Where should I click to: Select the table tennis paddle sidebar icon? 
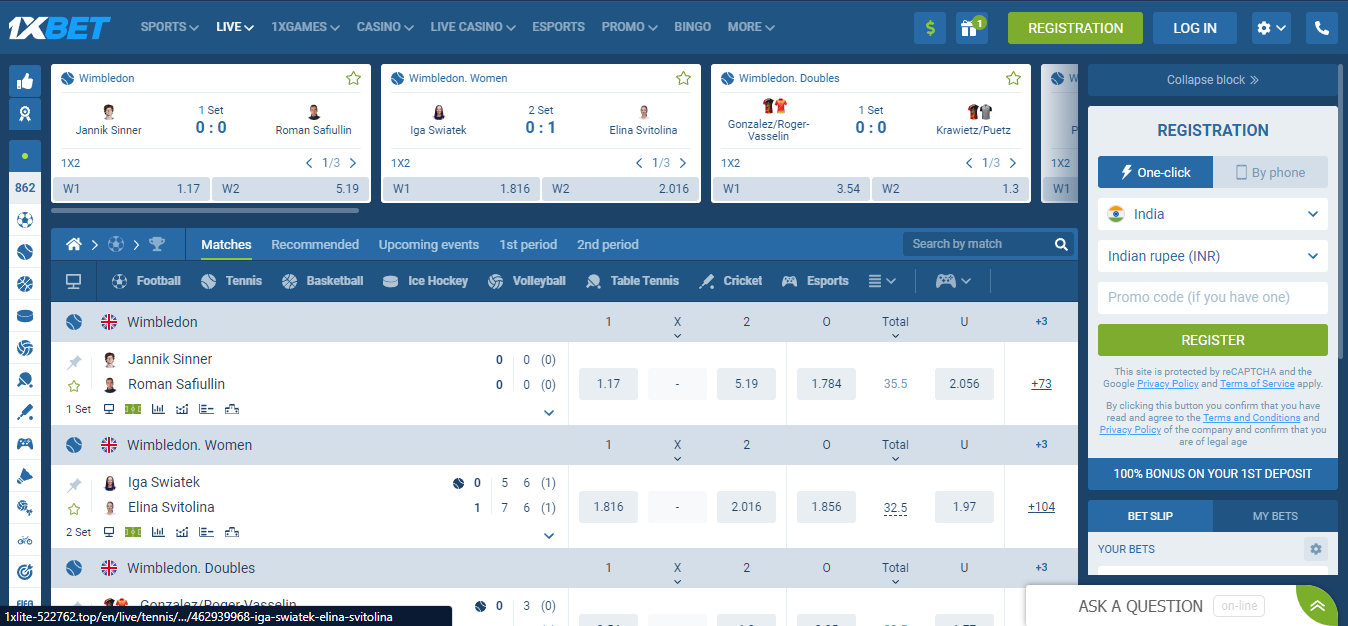(25, 380)
